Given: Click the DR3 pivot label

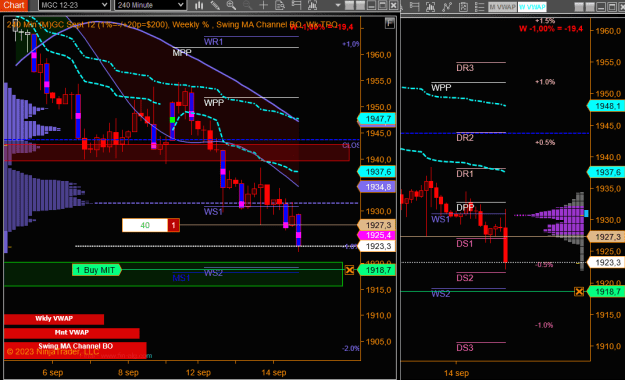Looking at the screenshot, I should coord(465,68).
